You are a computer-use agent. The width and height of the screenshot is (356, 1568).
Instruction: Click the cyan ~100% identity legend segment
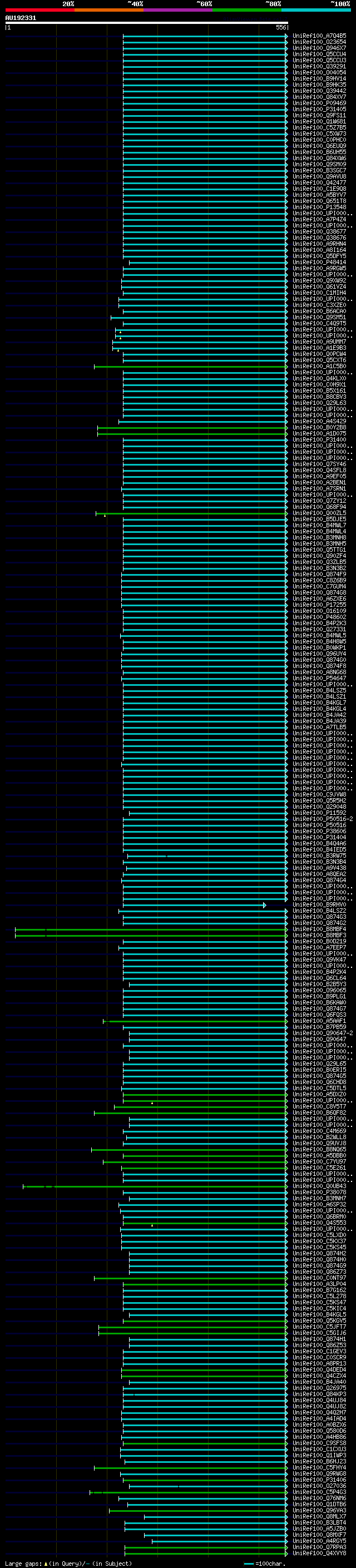[x=316, y=10]
